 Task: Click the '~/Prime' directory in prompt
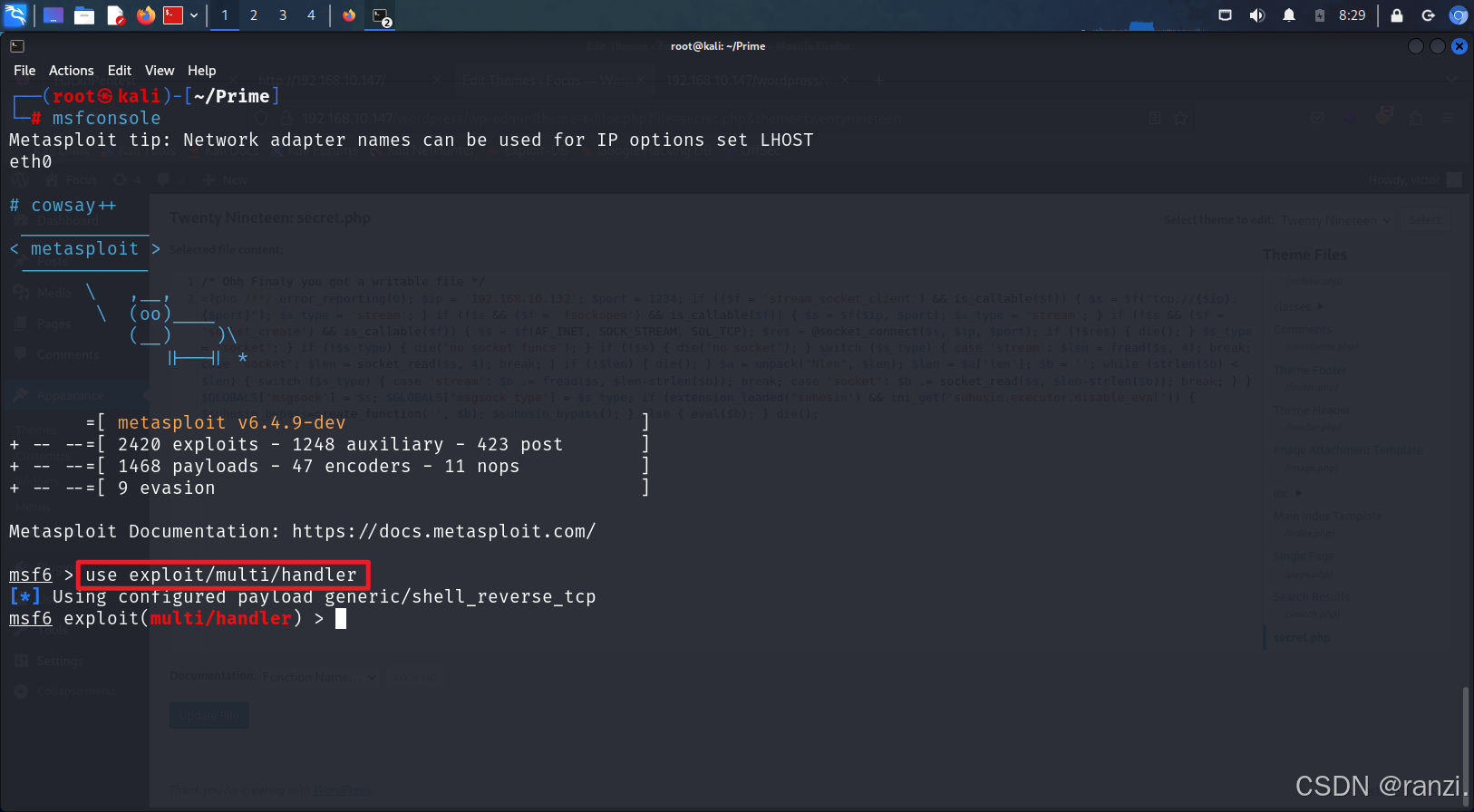[x=232, y=97]
